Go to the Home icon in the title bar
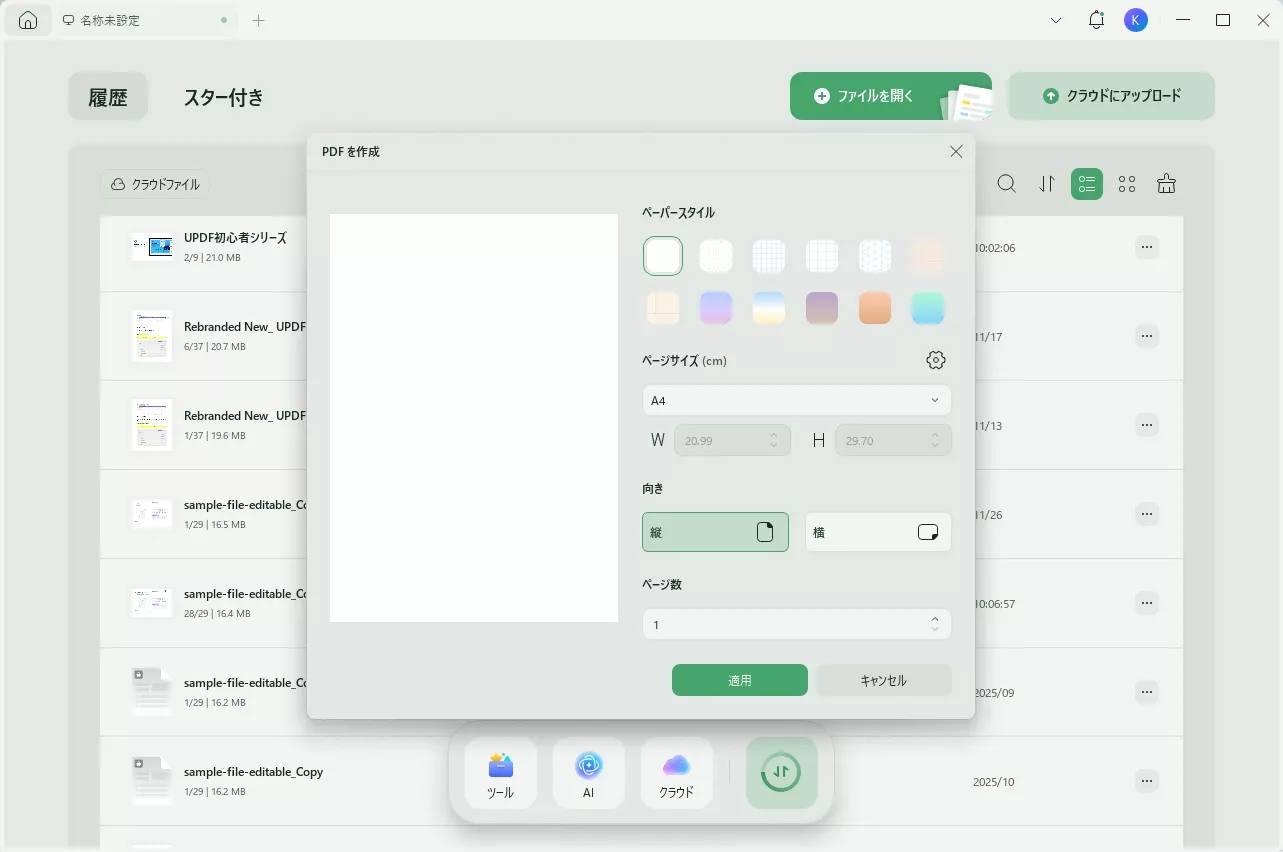Screen dimensions: 1283x852 (28, 20)
